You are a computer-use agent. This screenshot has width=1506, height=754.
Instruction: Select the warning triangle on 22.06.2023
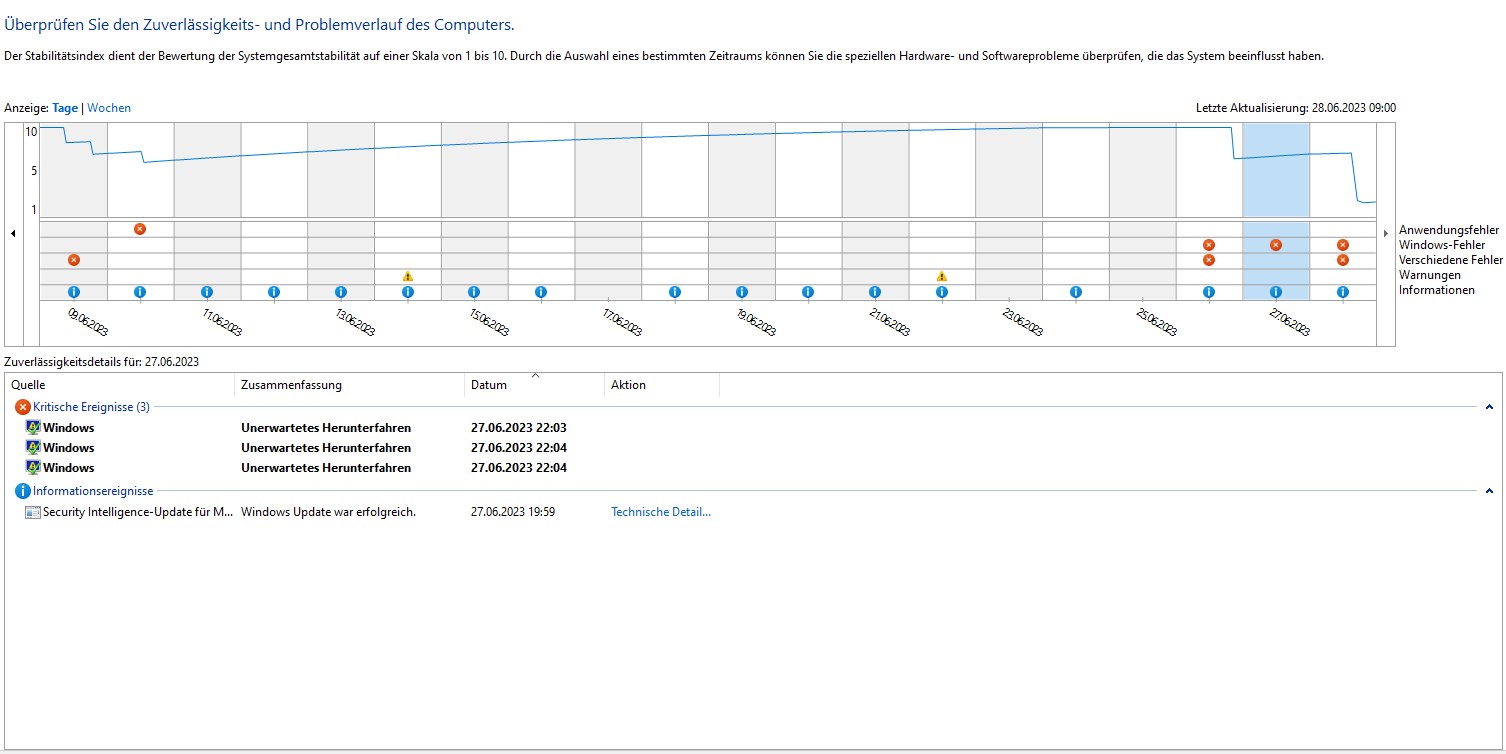click(941, 276)
